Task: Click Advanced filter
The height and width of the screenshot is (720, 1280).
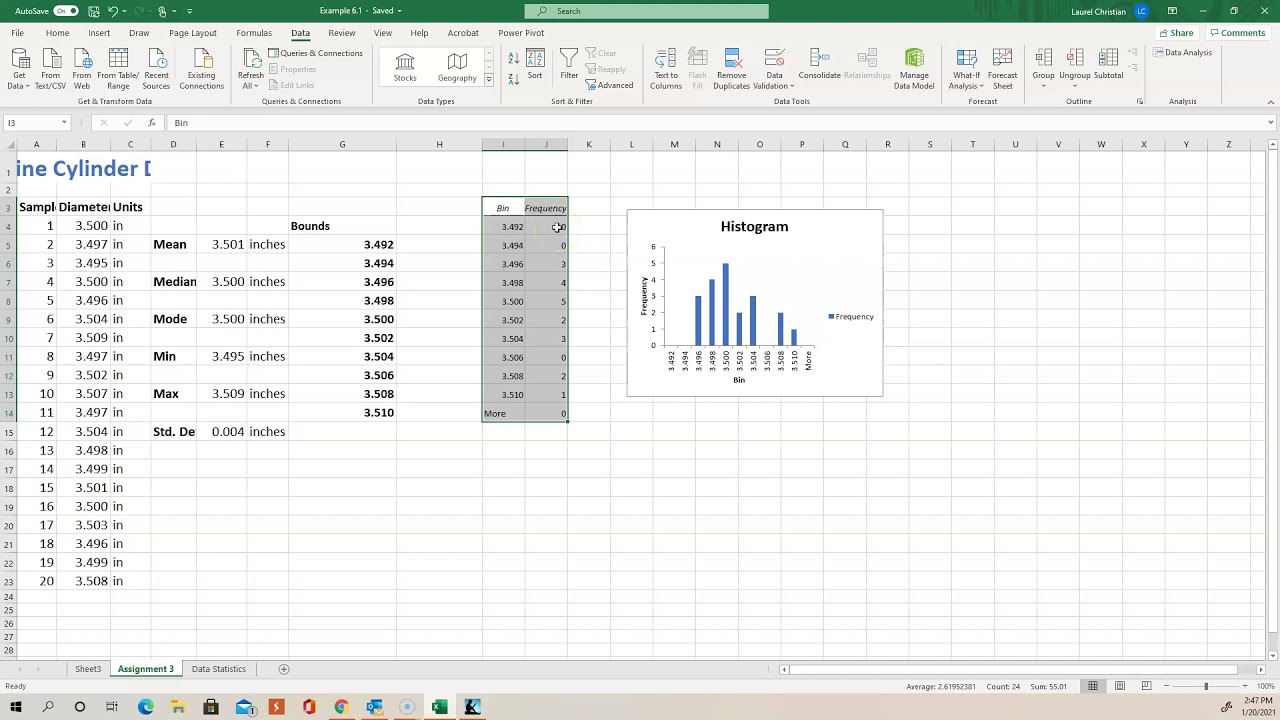Action: (609, 85)
